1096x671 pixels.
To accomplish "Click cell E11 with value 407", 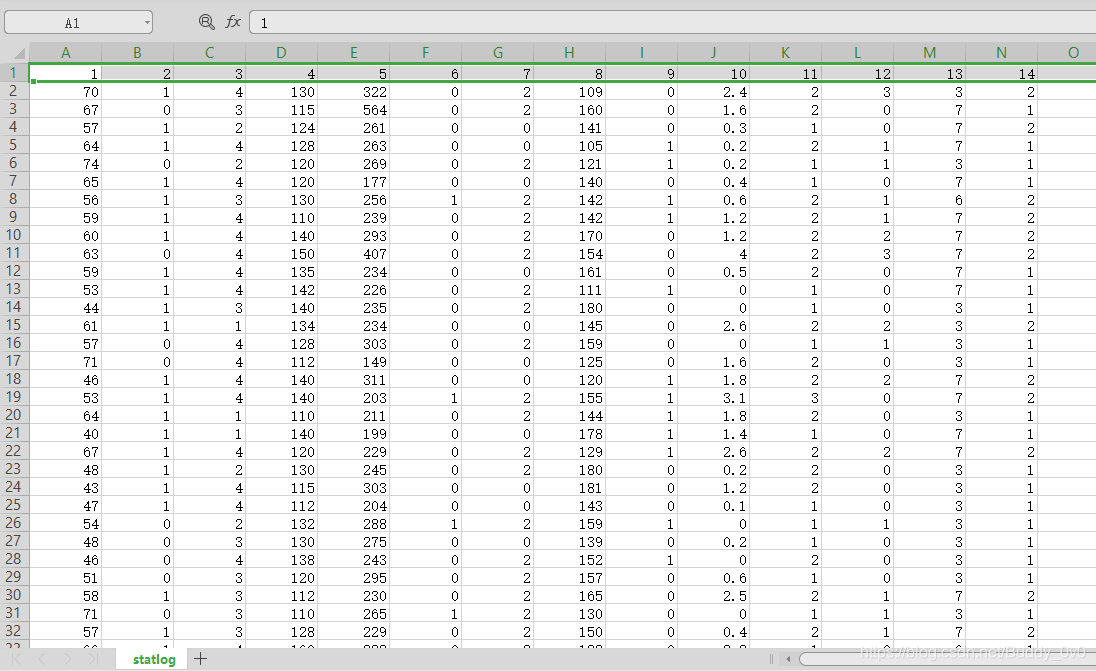I will 354,254.
